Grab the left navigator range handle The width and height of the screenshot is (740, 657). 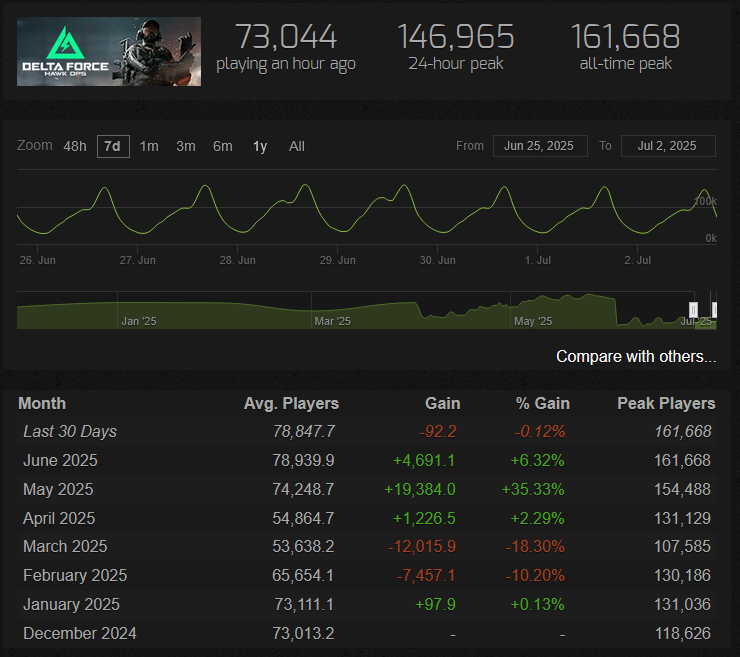(693, 310)
